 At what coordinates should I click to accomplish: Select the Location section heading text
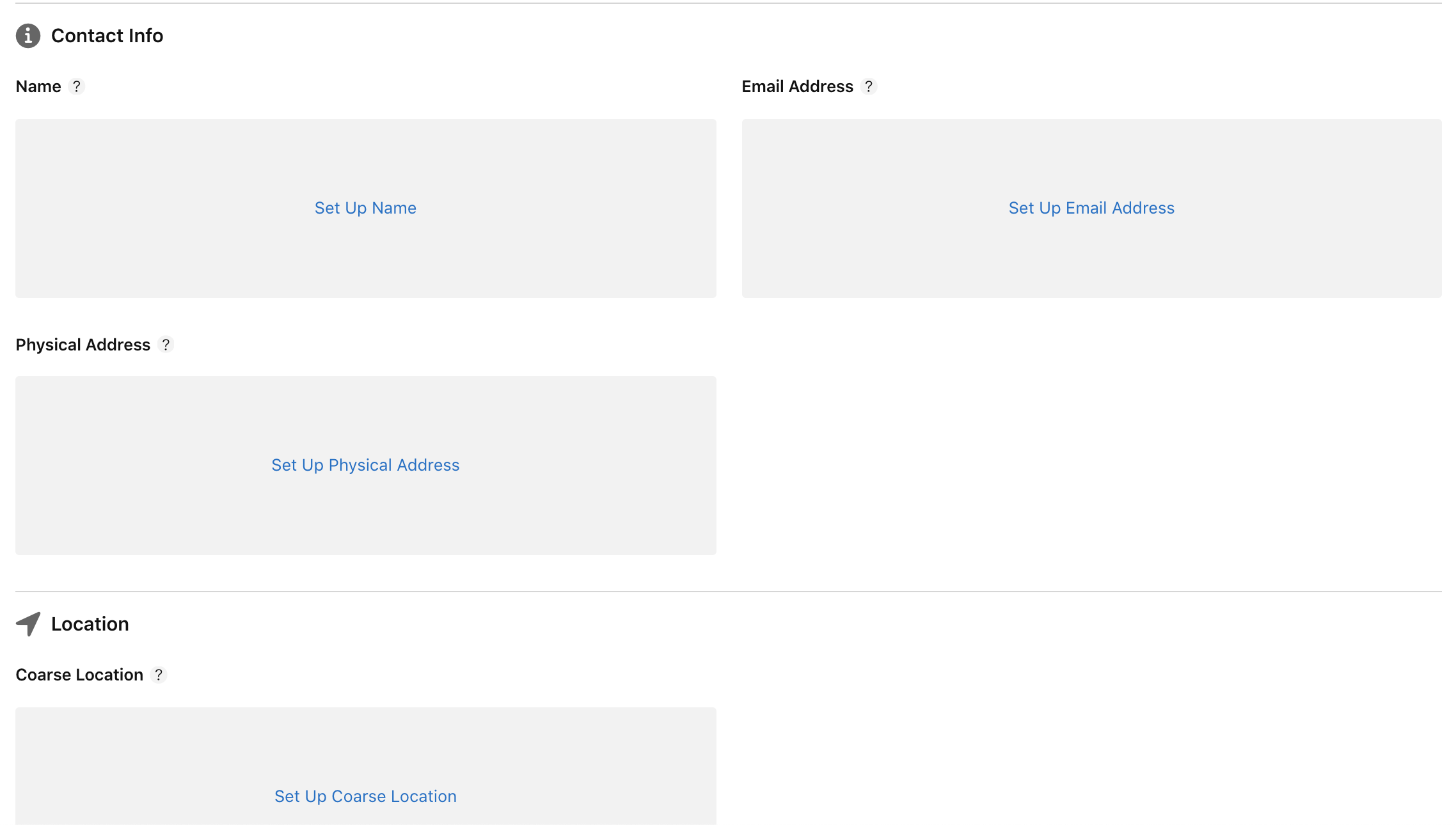(90, 624)
